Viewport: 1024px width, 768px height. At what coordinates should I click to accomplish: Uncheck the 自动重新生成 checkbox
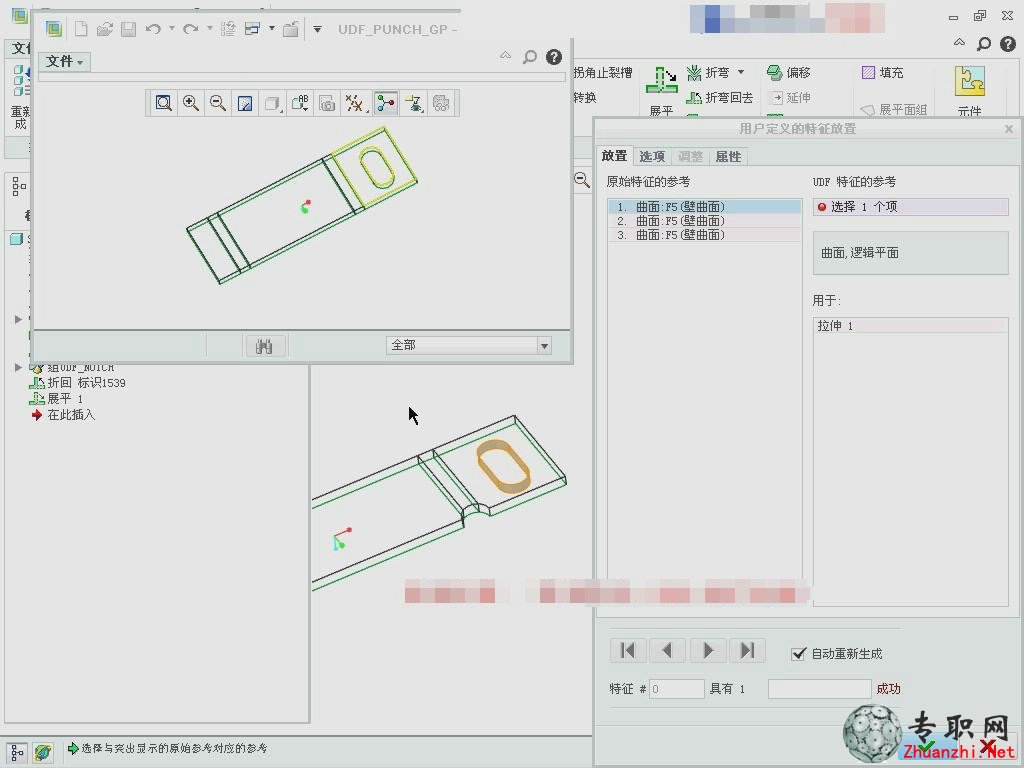[798, 654]
